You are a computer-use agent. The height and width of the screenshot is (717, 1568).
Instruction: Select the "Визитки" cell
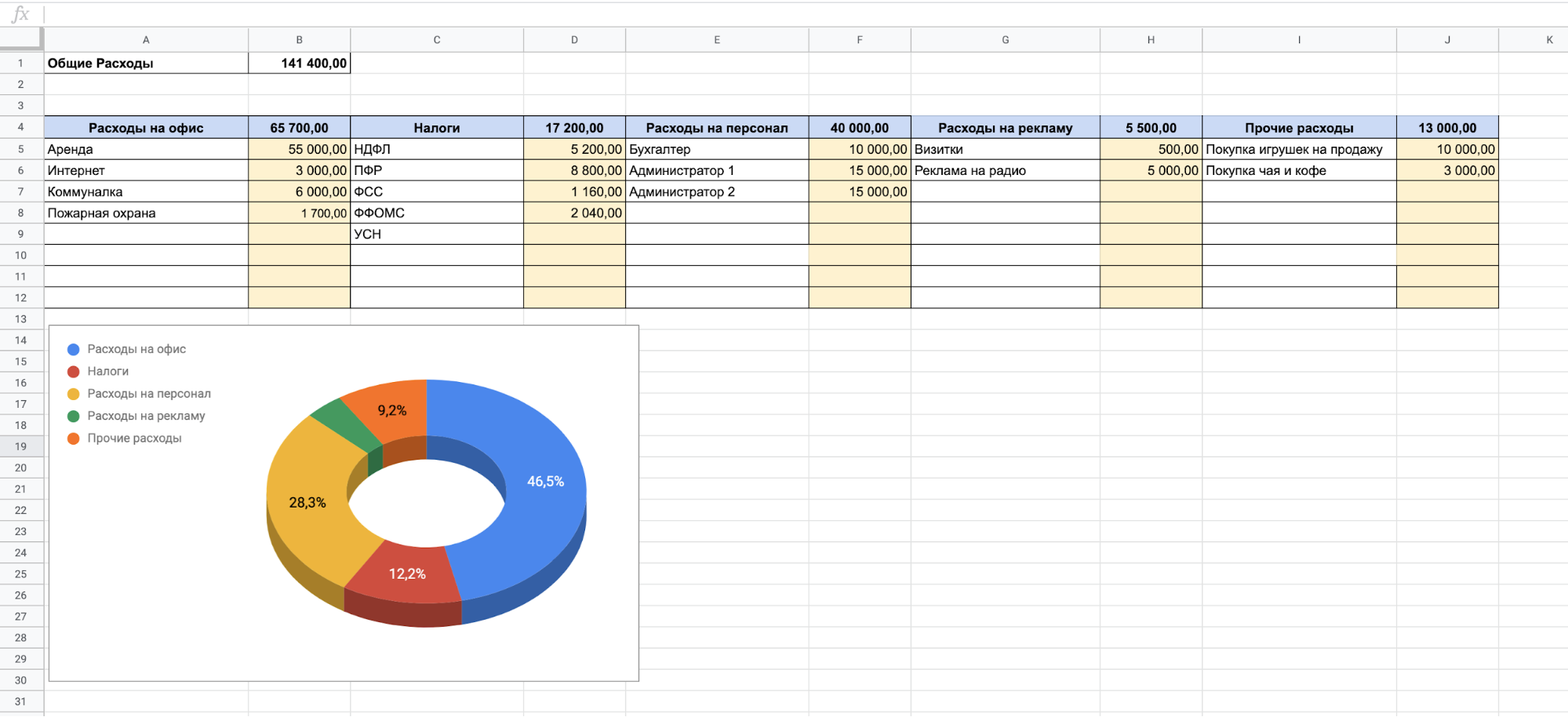point(1006,149)
